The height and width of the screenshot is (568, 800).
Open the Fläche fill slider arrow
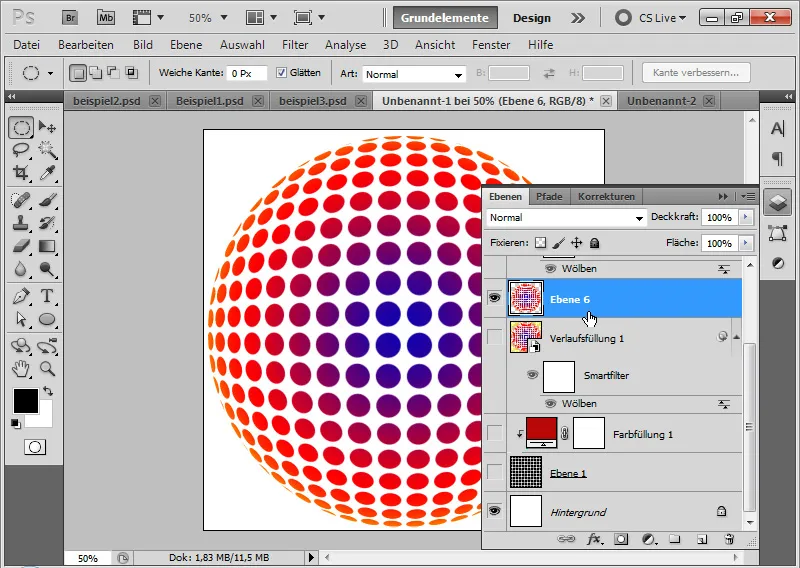pos(745,243)
